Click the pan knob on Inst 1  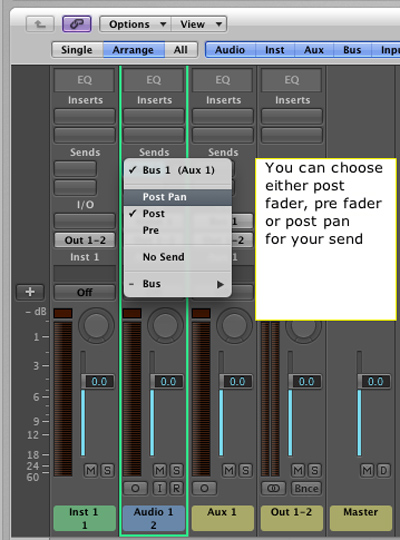pyautogui.click(x=96, y=325)
